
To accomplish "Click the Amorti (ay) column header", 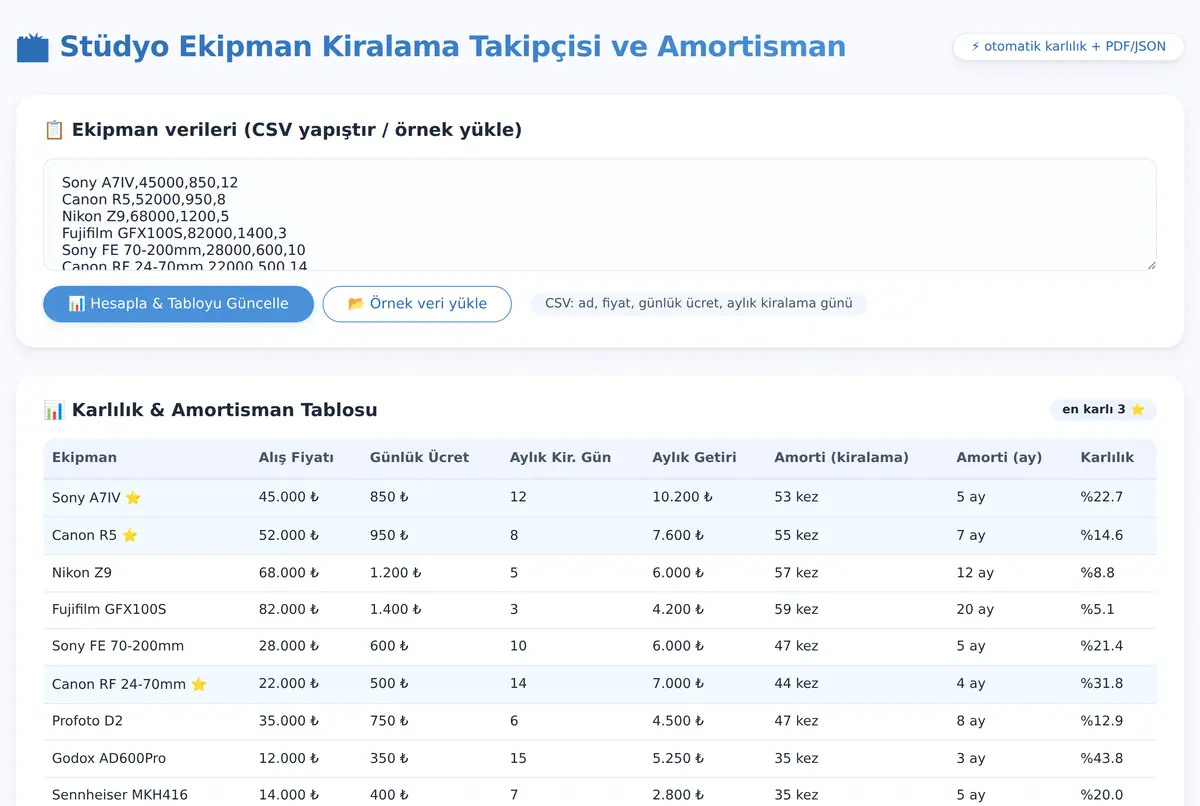I will click(999, 458).
